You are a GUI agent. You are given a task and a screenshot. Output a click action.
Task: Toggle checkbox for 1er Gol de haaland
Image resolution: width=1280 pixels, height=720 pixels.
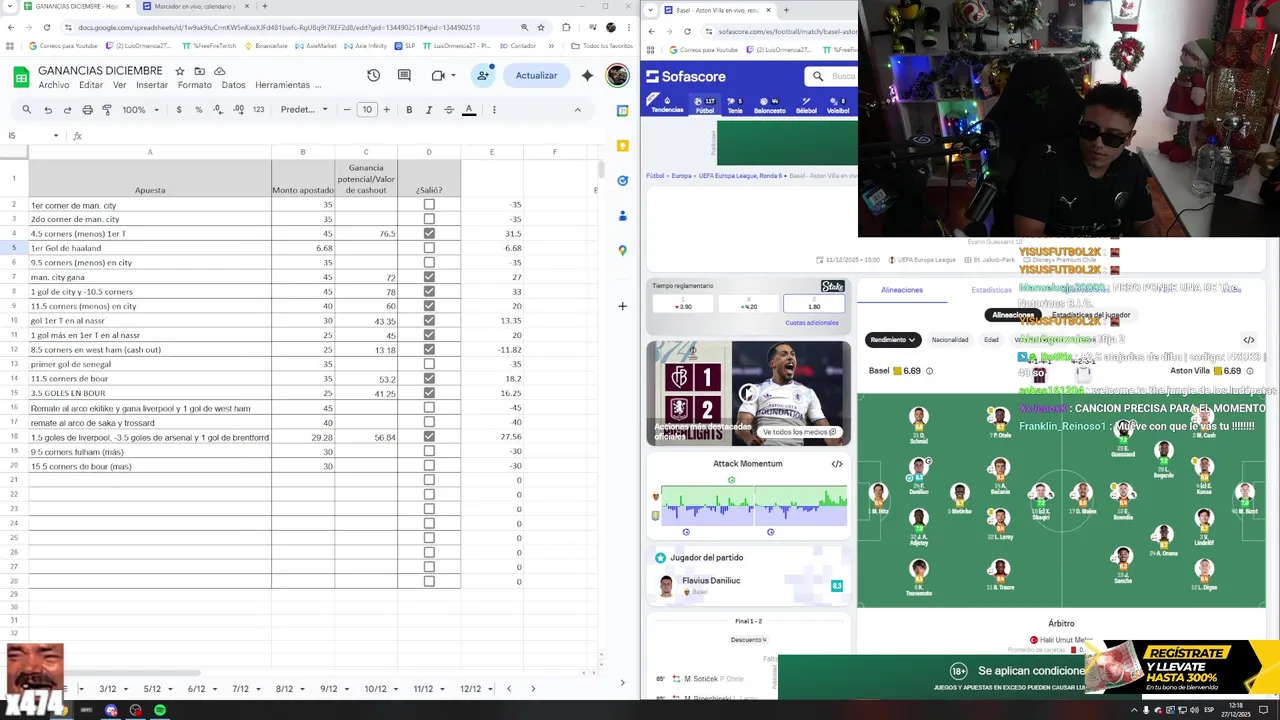click(x=429, y=248)
